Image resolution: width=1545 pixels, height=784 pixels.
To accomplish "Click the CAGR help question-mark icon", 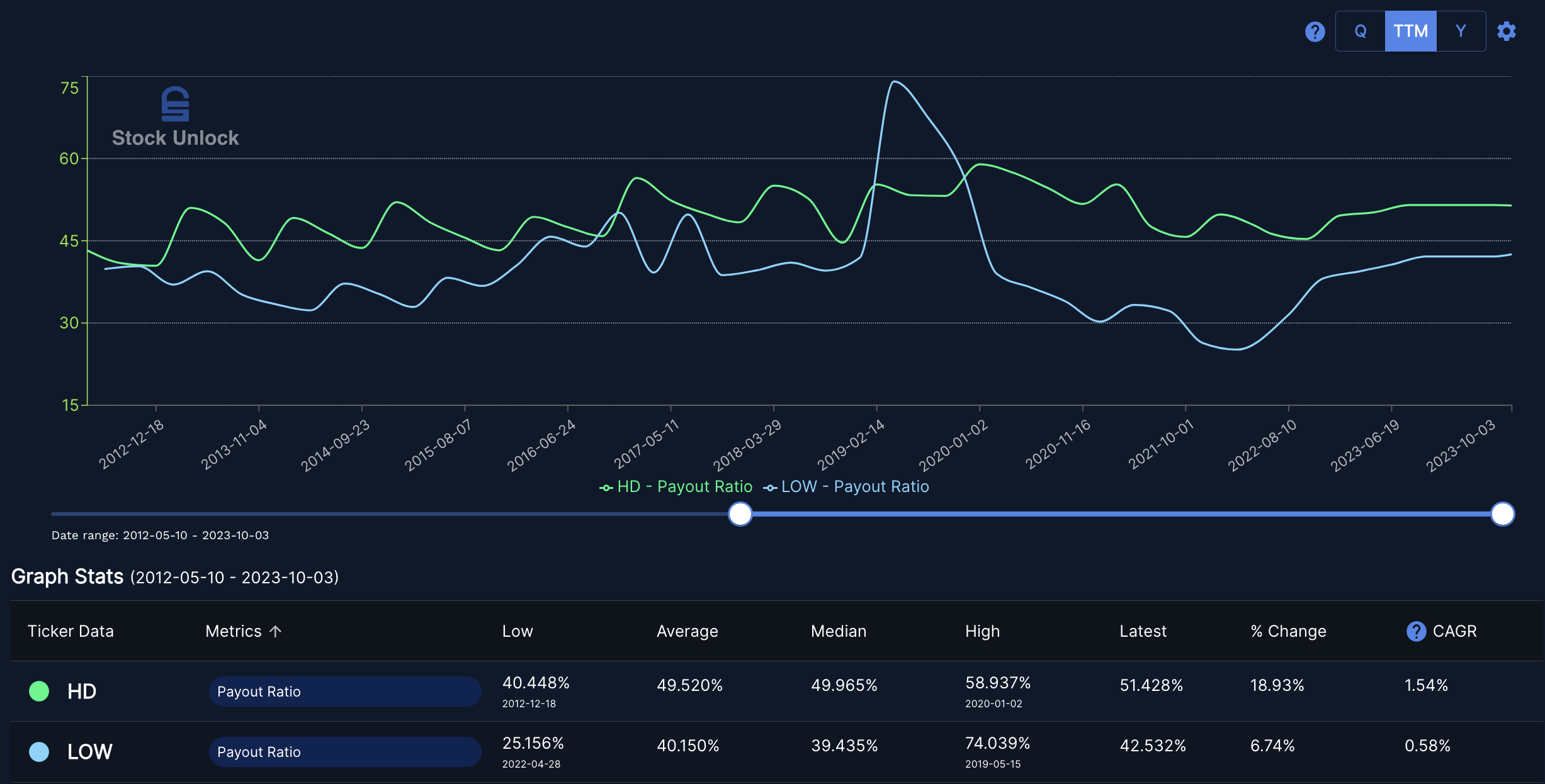I will pyautogui.click(x=1416, y=631).
